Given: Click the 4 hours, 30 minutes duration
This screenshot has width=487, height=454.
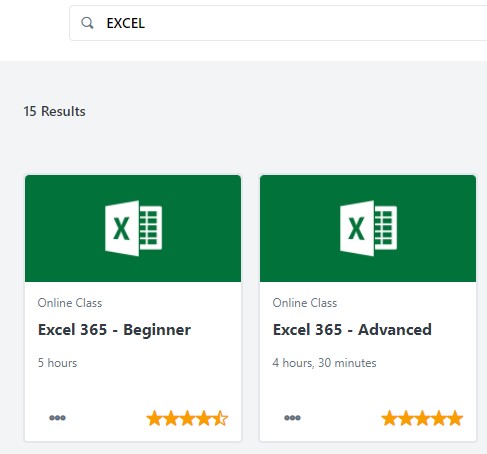Looking at the screenshot, I should tap(324, 363).
